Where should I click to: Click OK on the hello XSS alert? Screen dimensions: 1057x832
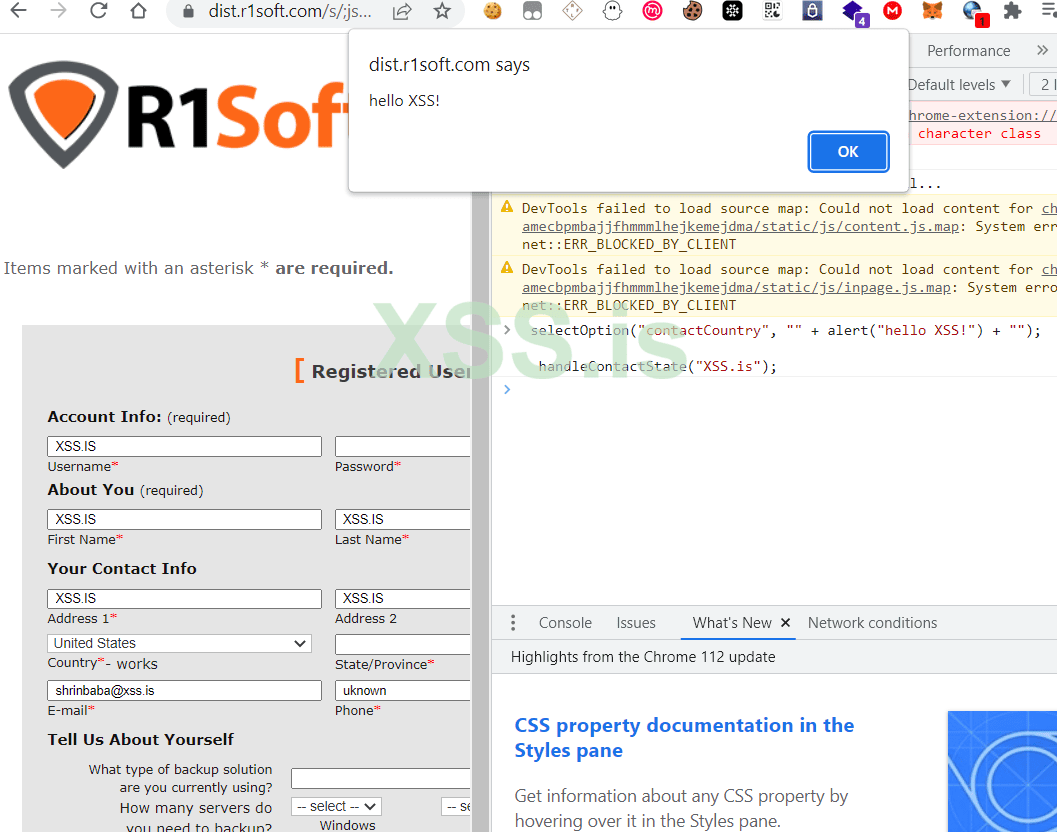(848, 151)
